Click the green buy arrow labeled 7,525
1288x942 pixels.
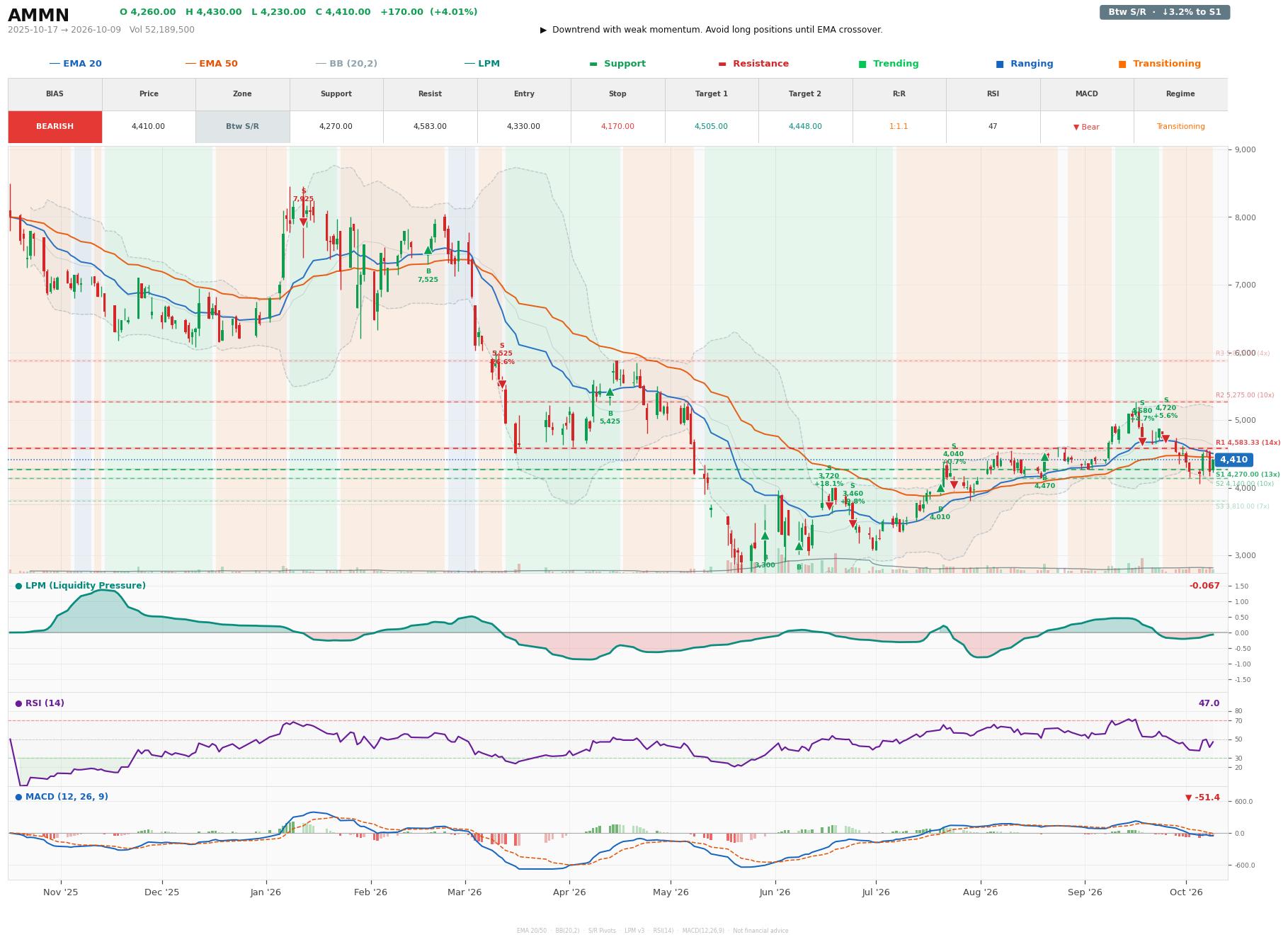click(428, 250)
